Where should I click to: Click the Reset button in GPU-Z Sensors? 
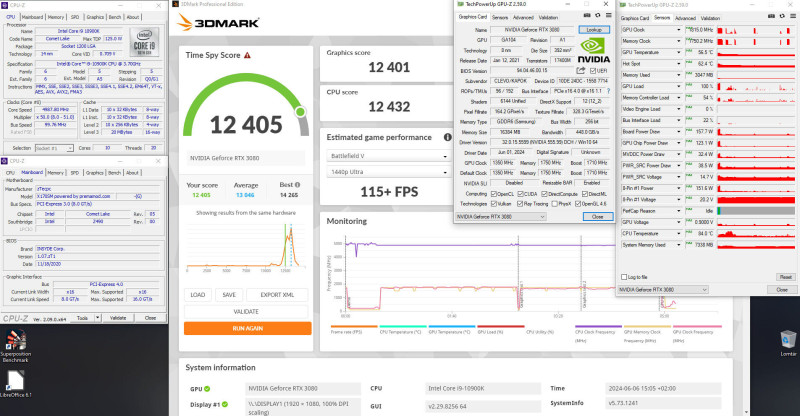coord(786,277)
